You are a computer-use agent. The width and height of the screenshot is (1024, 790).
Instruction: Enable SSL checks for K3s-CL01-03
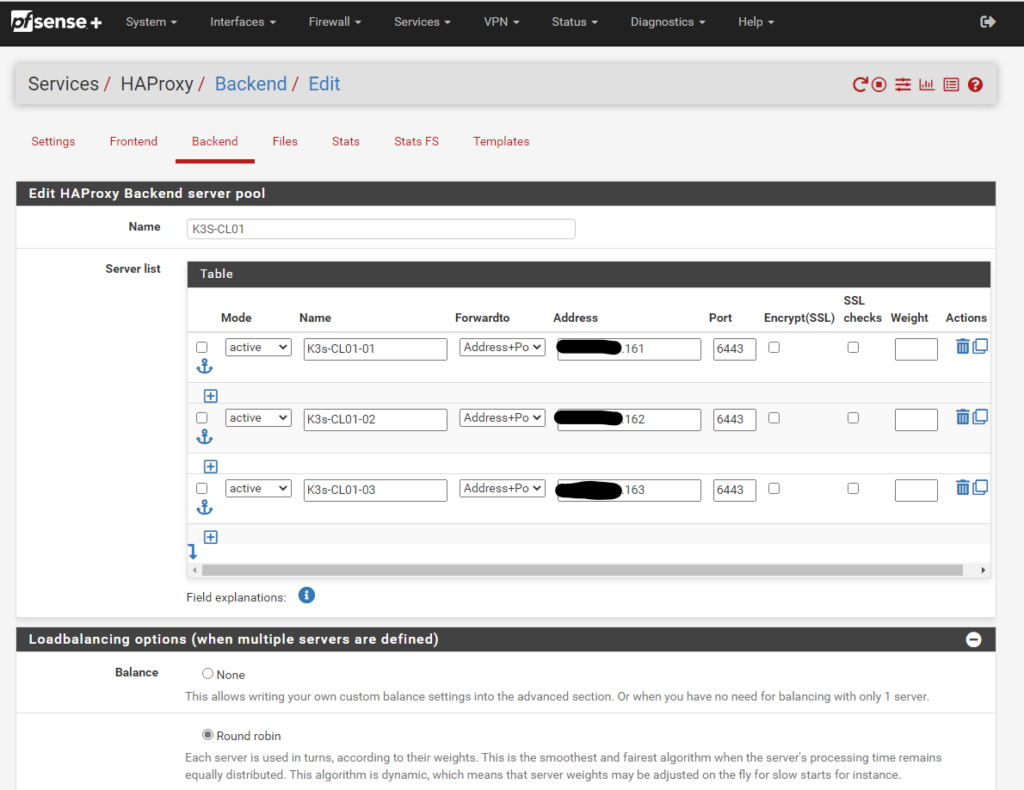click(x=853, y=488)
